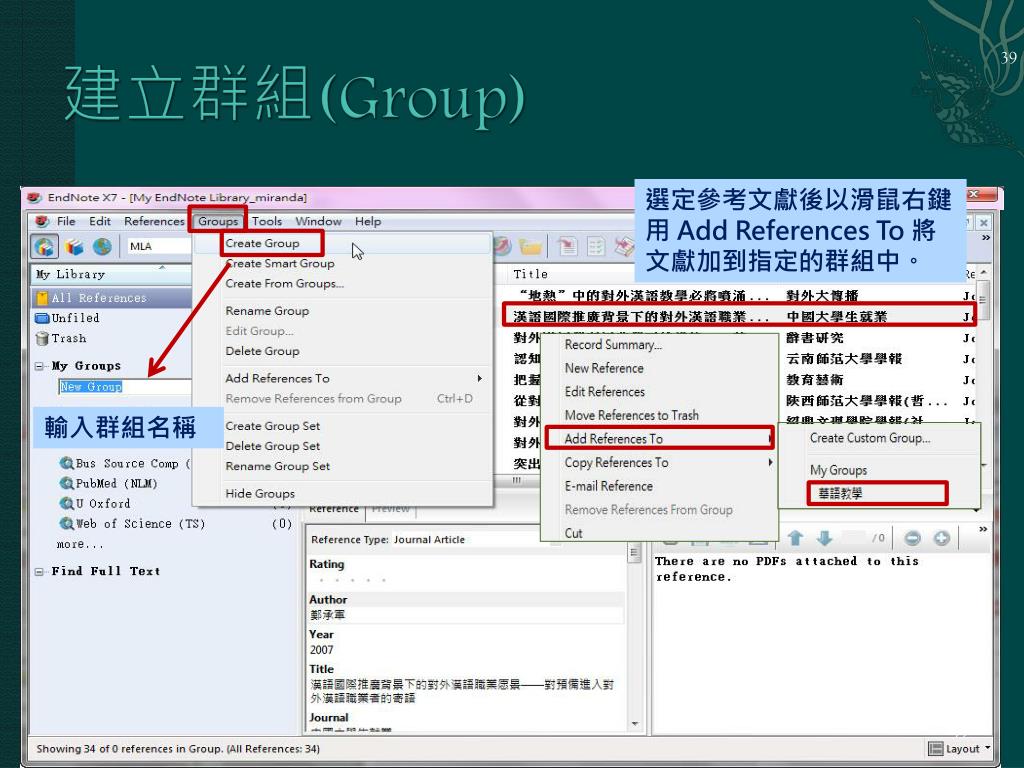Click the red export page toolbar icon
Image resolution: width=1024 pixels, height=768 pixels.
point(567,247)
